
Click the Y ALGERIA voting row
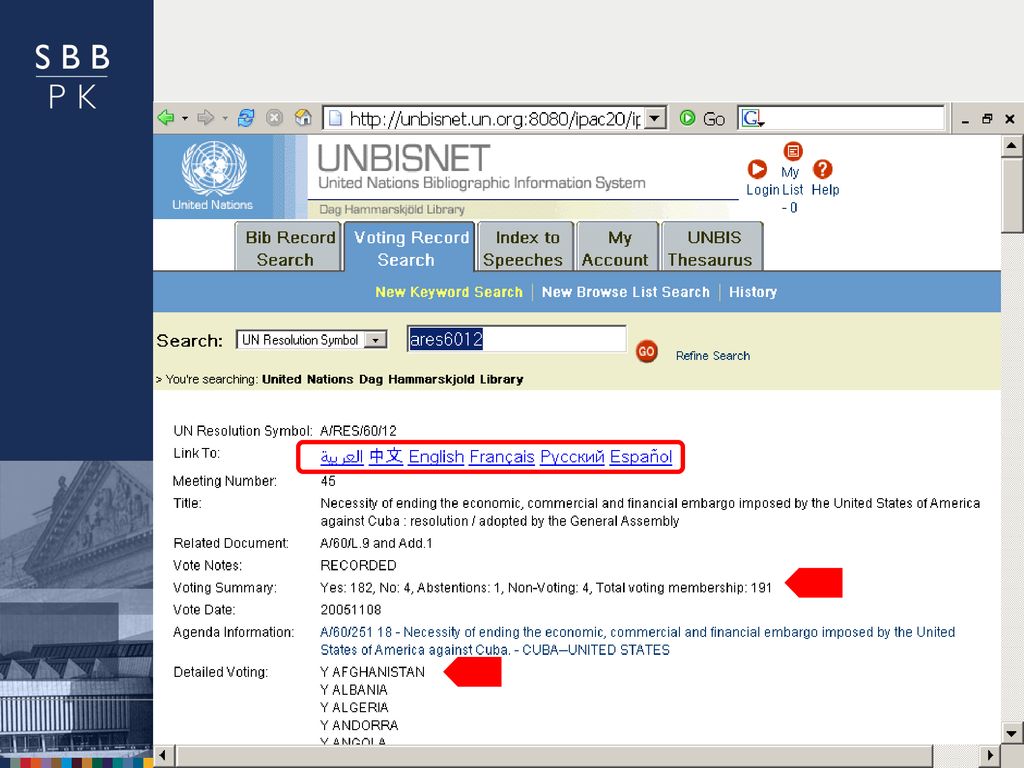(x=355, y=707)
